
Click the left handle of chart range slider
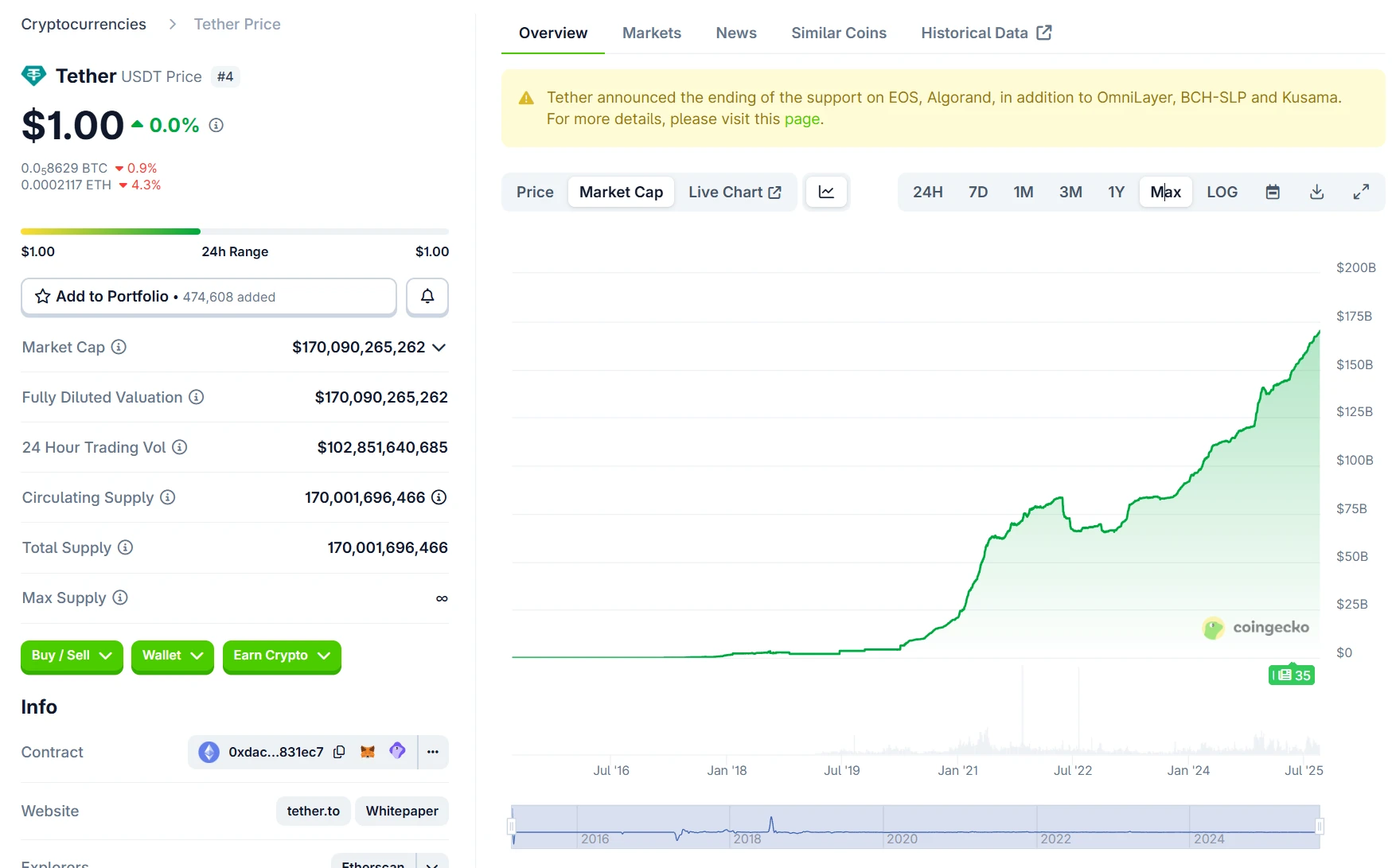click(512, 827)
